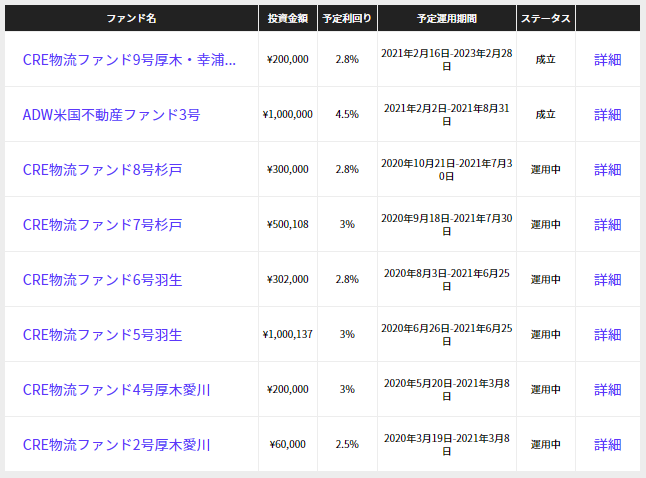
Task: Click the ステータス column header
Action: [545, 18]
